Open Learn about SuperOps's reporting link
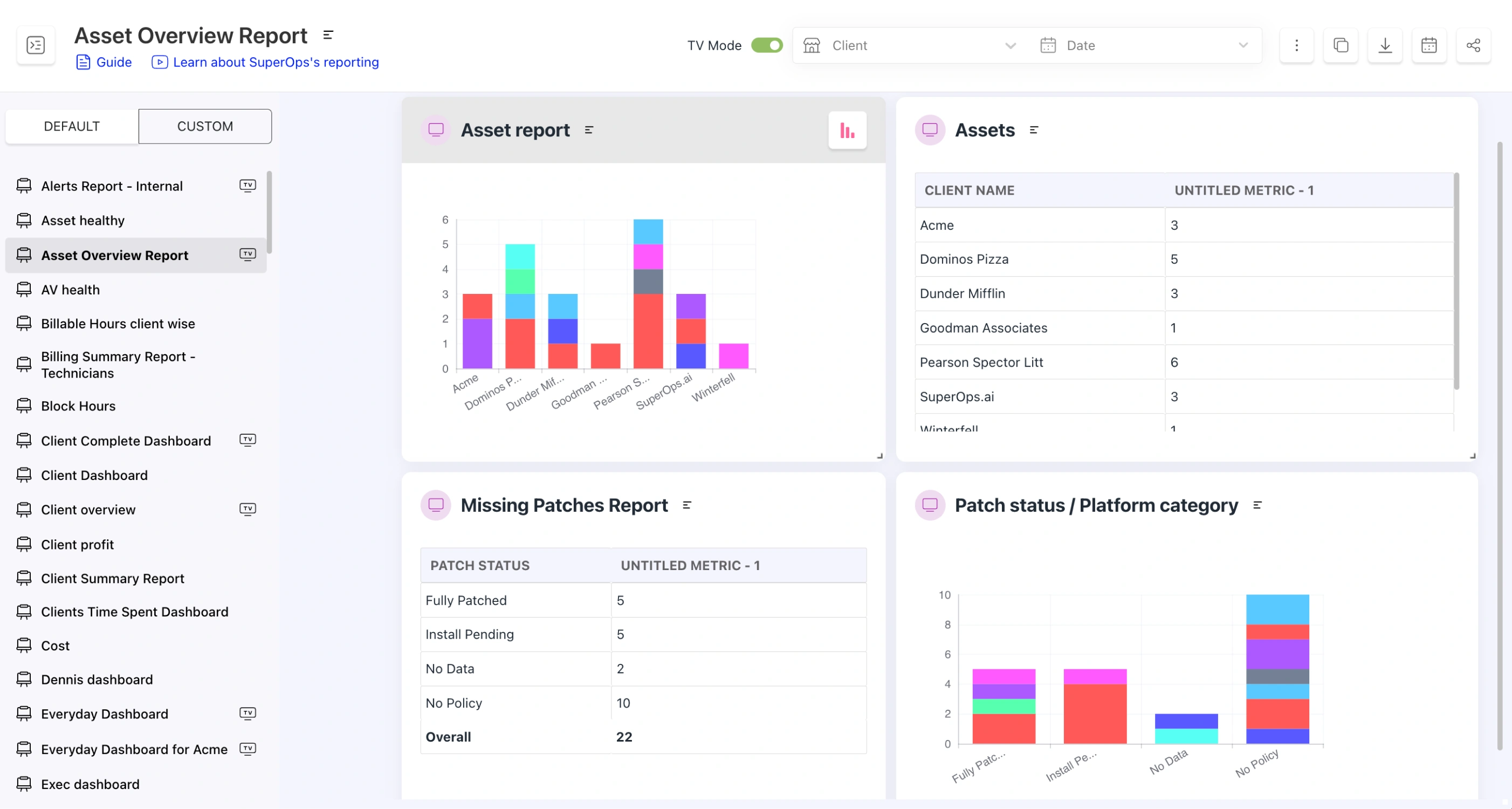1512x809 pixels. [x=265, y=62]
